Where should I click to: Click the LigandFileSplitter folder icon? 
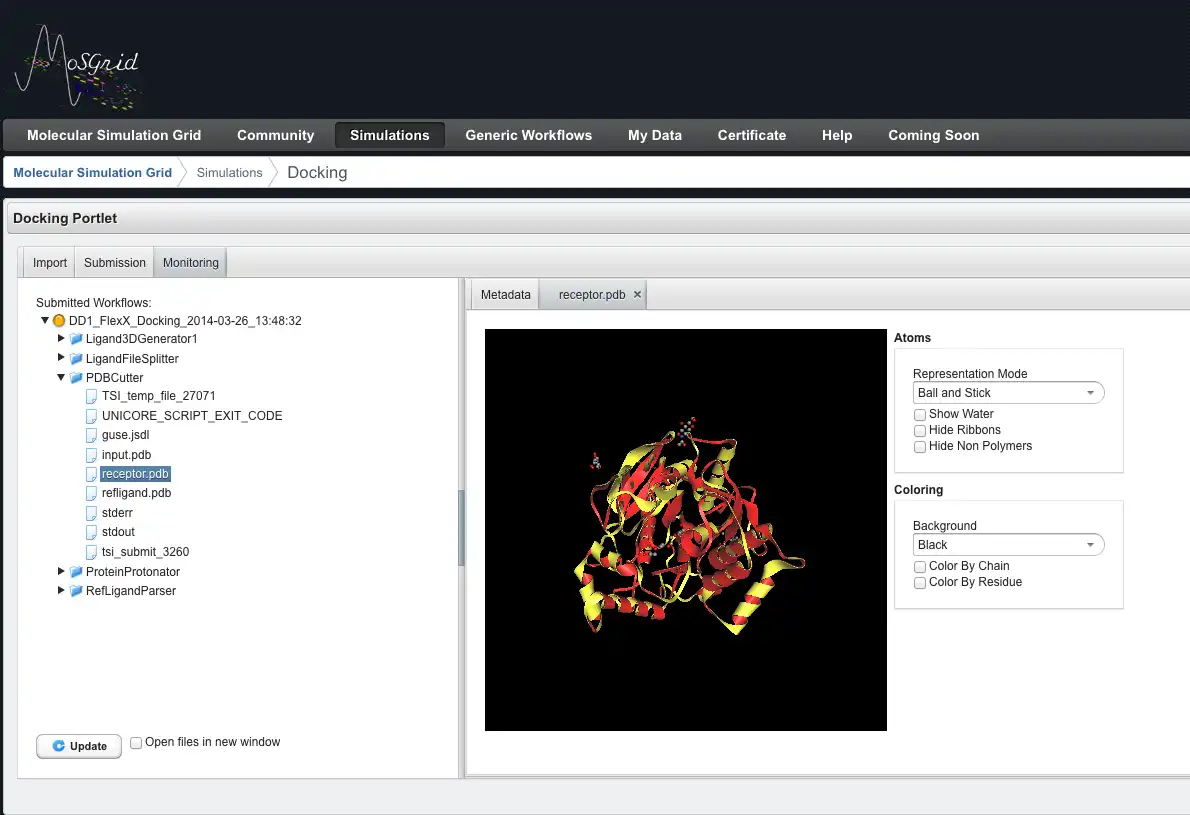click(x=76, y=358)
